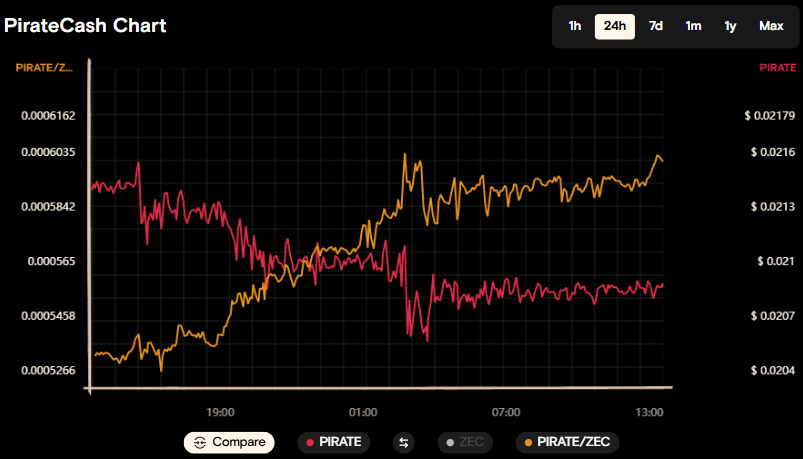Select the 24h time range

[614, 26]
